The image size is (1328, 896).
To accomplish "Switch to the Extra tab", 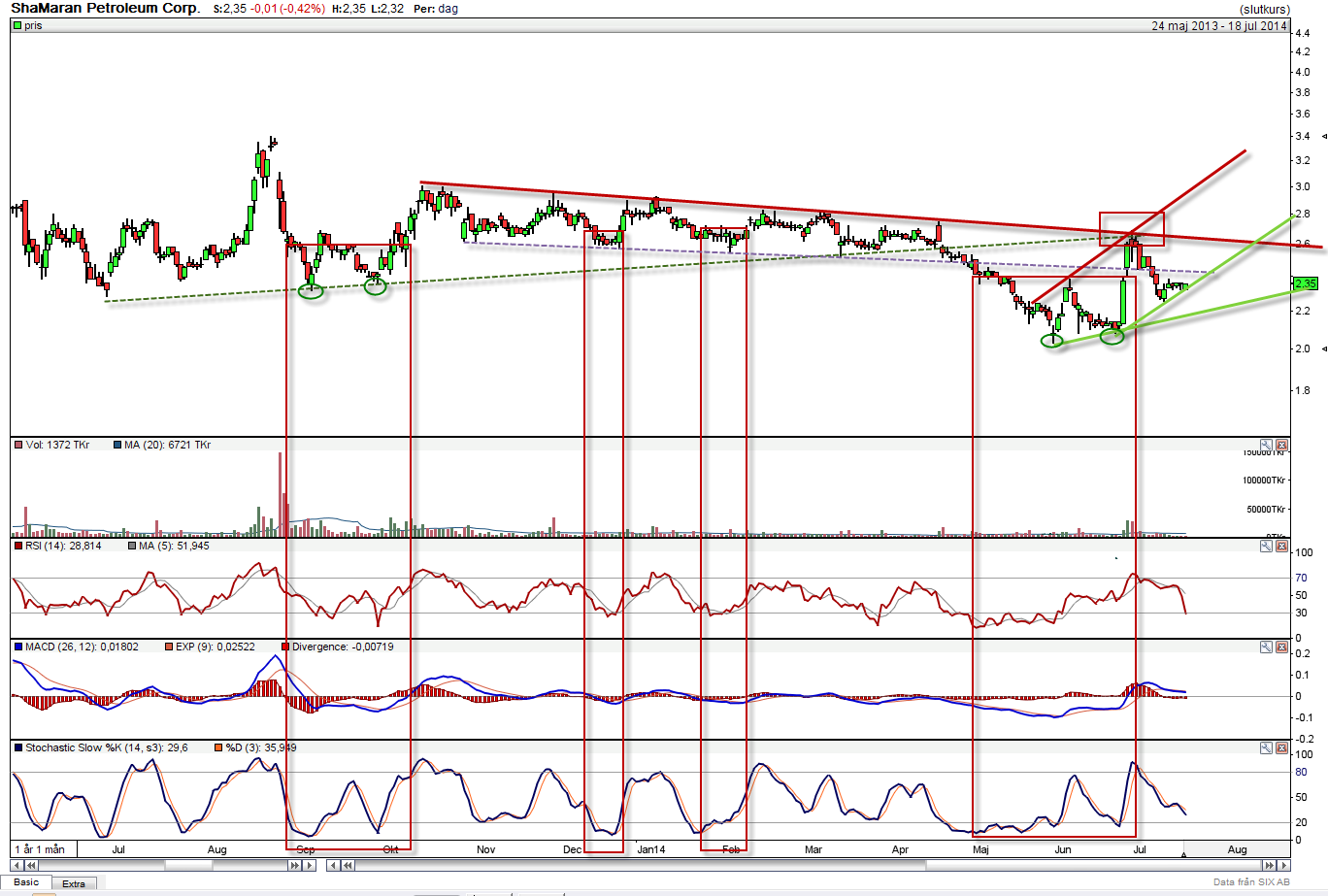I will click(74, 883).
